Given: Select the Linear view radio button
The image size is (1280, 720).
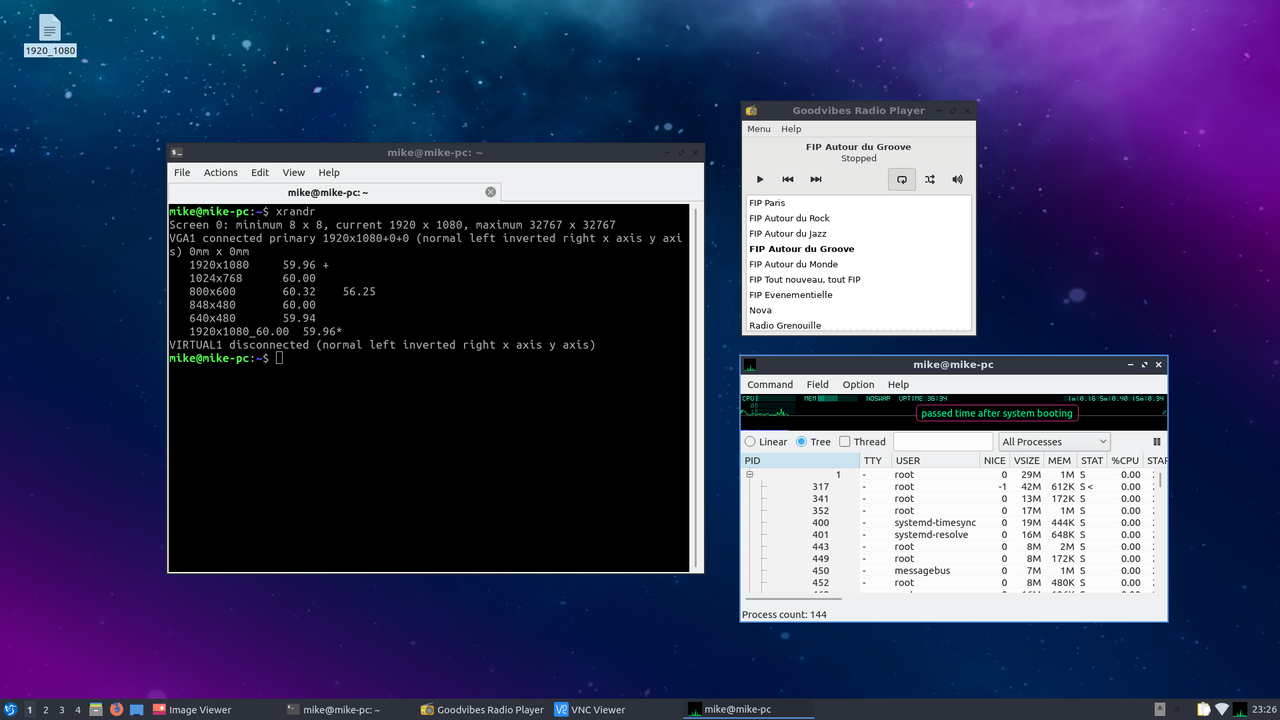Looking at the screenshot, I should click(751, 442).
